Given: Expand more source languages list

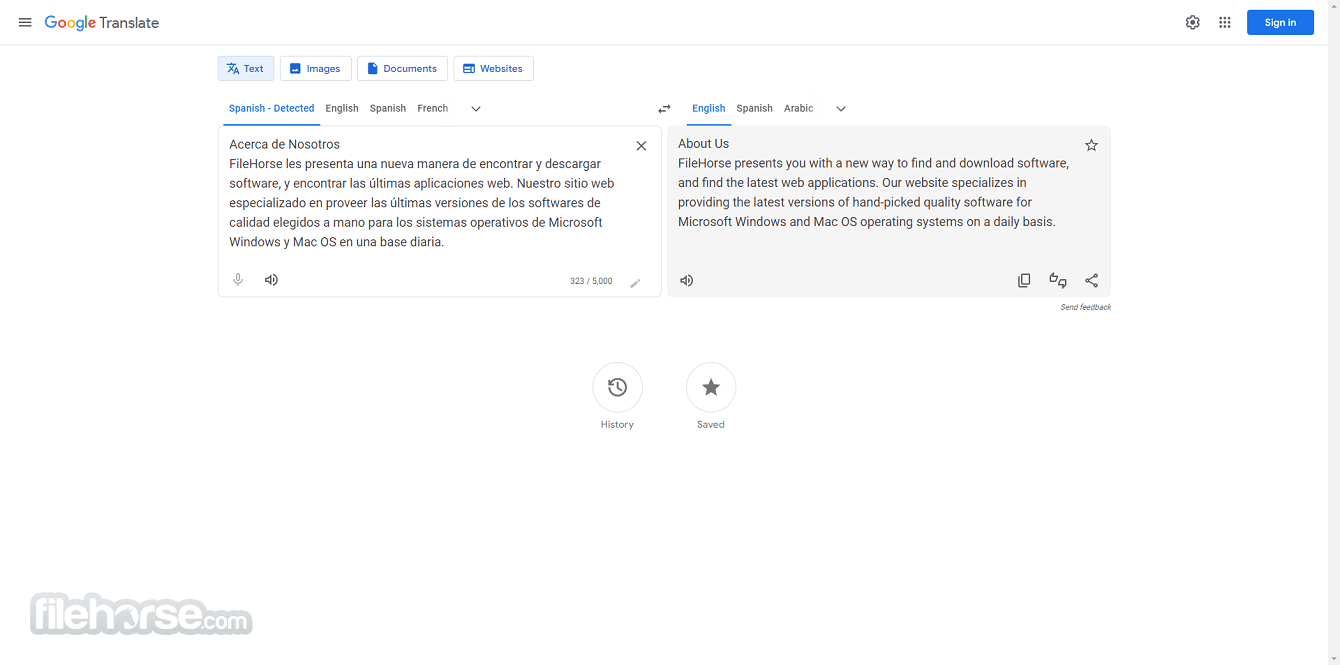Looking at the screenshot, I should [x=476, y=109].
